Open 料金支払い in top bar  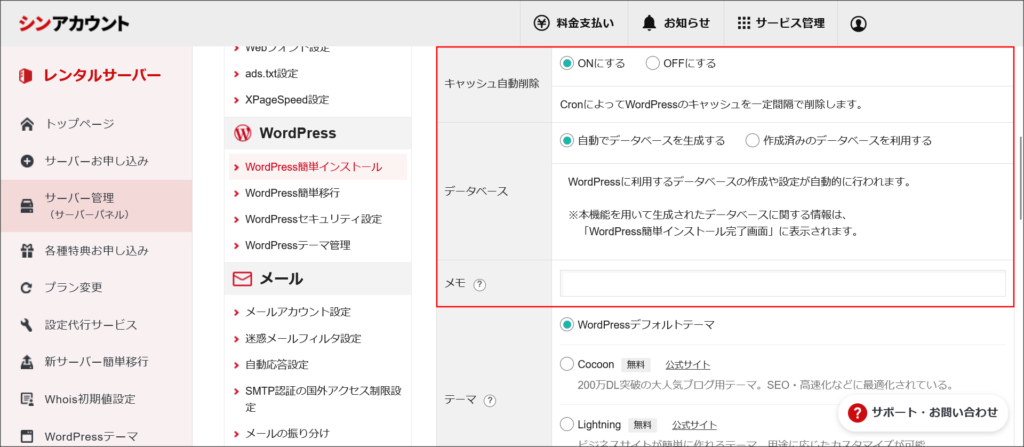click(574, 24)
